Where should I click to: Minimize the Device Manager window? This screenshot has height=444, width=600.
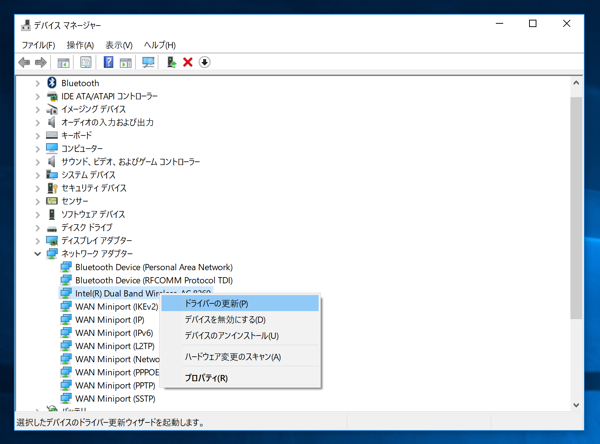[499, 24]
